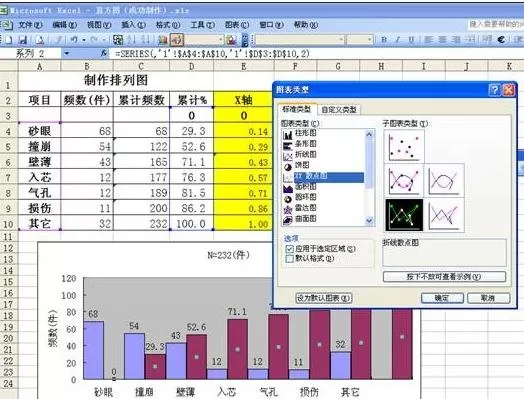Choose plain scatter points sub-type thumbnail

coord(404,146)
